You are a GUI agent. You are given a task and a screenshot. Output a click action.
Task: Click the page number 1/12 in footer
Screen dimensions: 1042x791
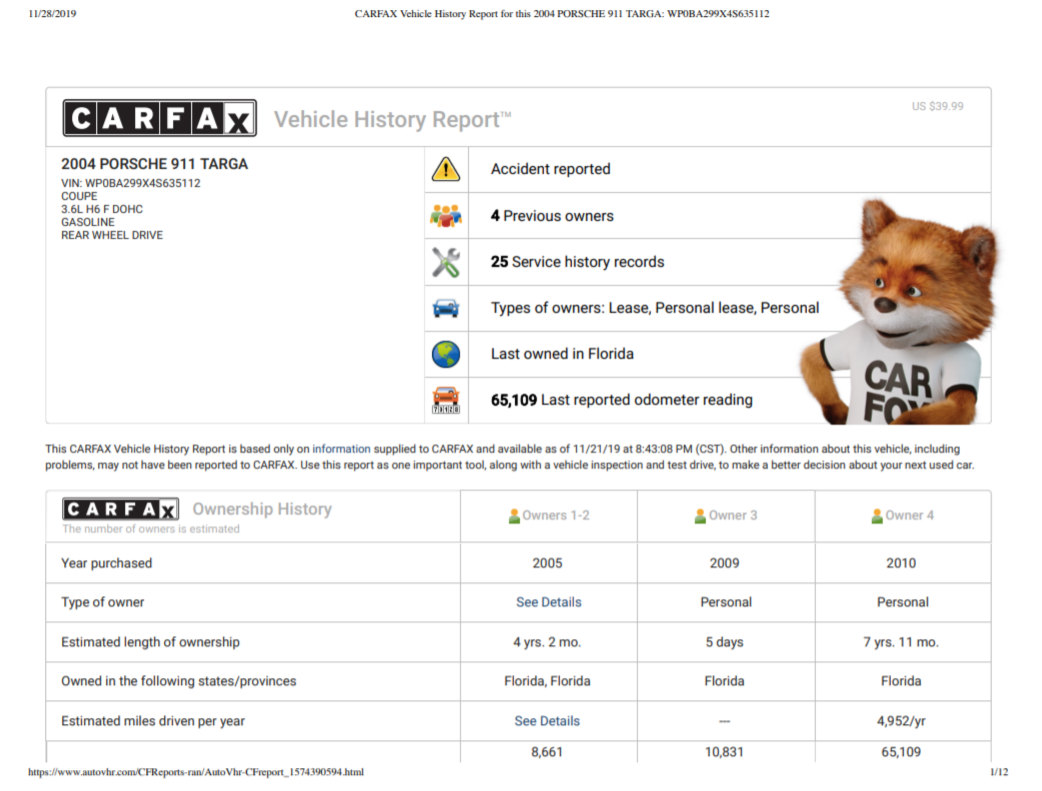(999, 772)
